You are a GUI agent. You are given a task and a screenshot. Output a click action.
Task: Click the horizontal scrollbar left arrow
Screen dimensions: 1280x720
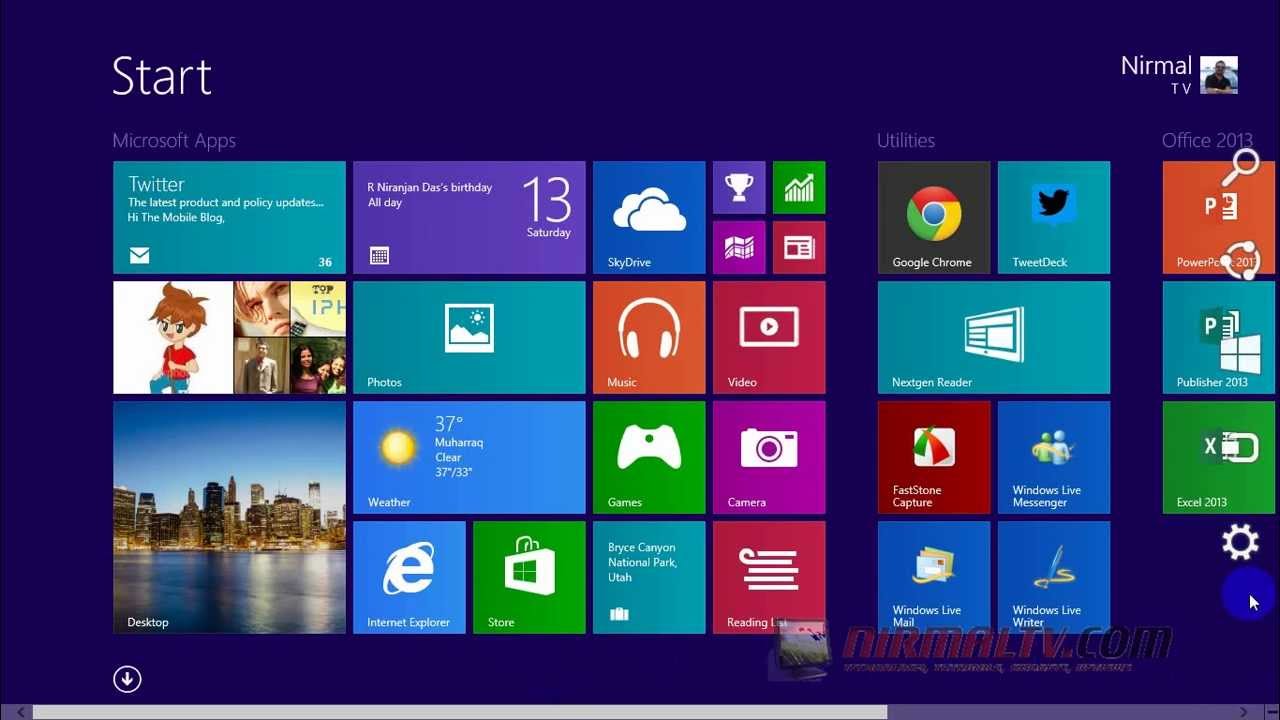tap(21, 712)
